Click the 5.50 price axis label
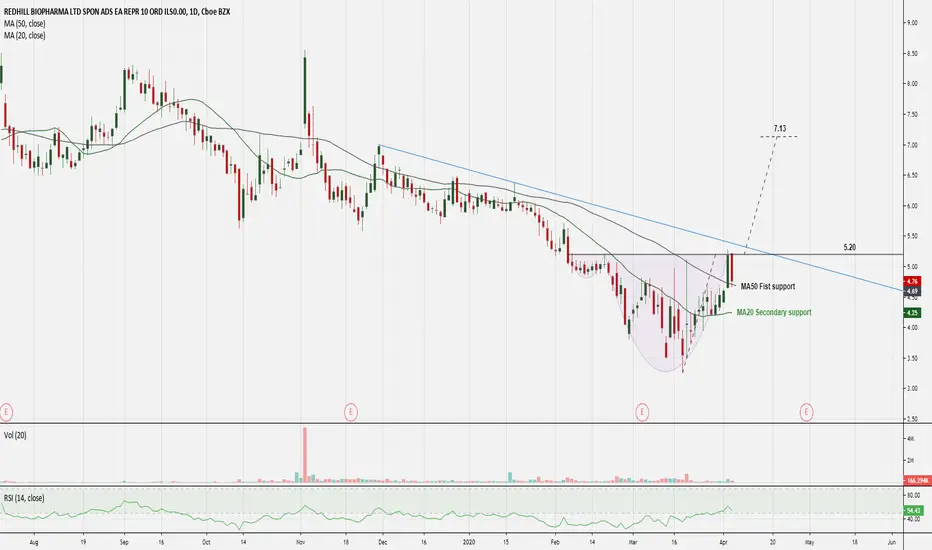This screenshot has width=932, height=550. click(x=911, y=236)
